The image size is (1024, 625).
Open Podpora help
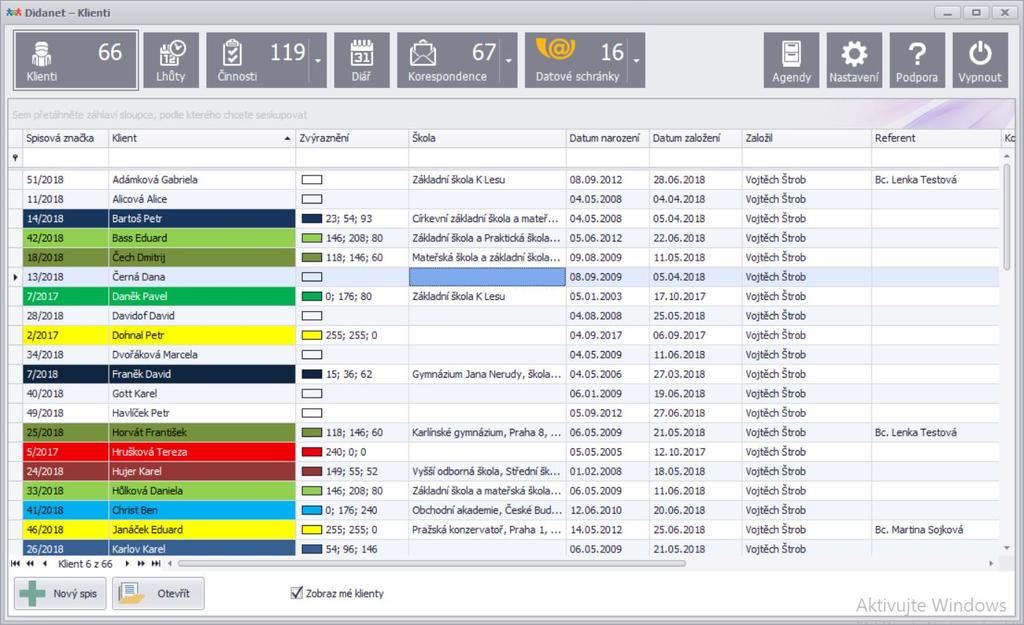click(917, 60)
